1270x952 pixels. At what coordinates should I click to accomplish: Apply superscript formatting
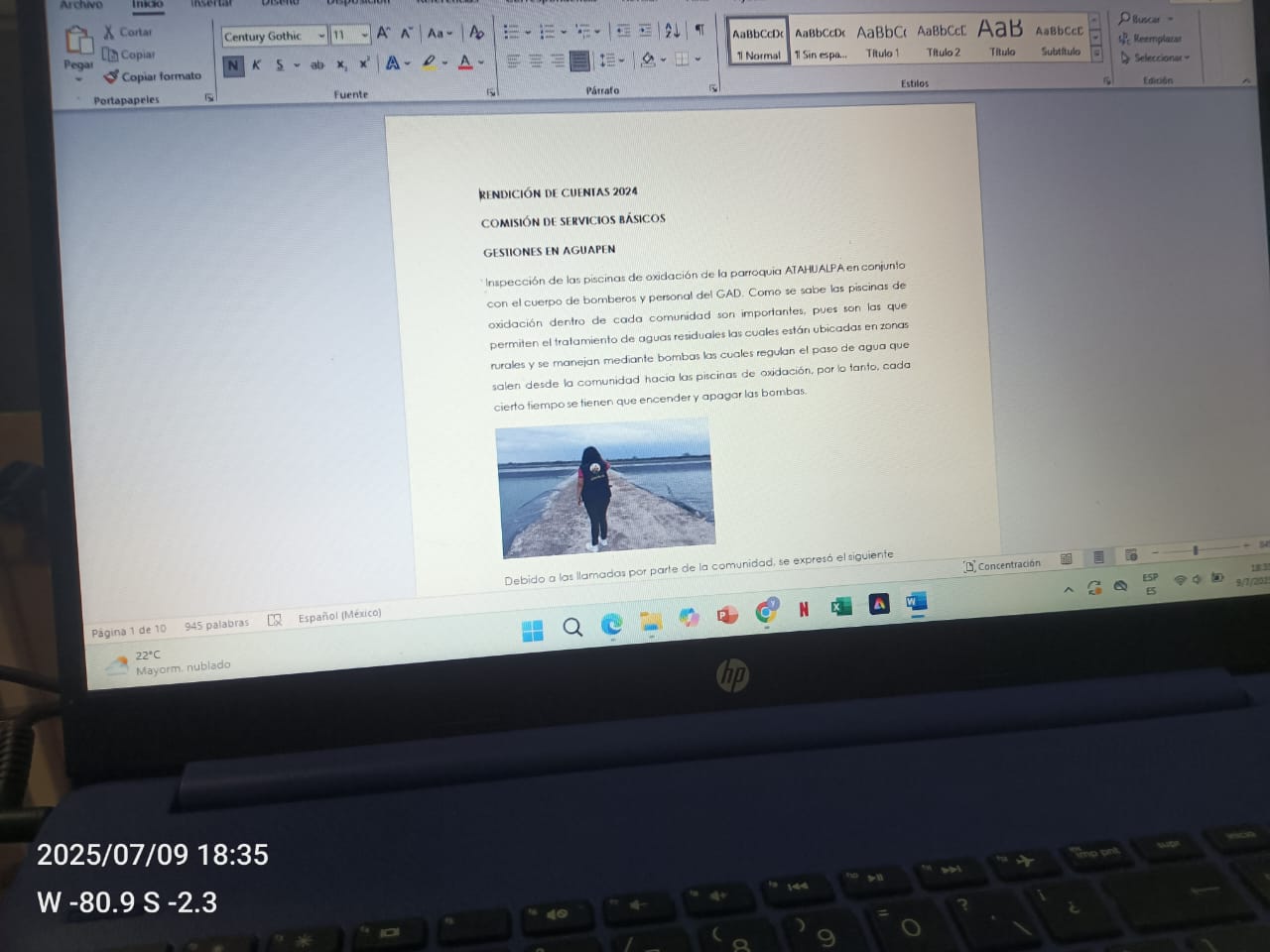[x=364, y=64]
